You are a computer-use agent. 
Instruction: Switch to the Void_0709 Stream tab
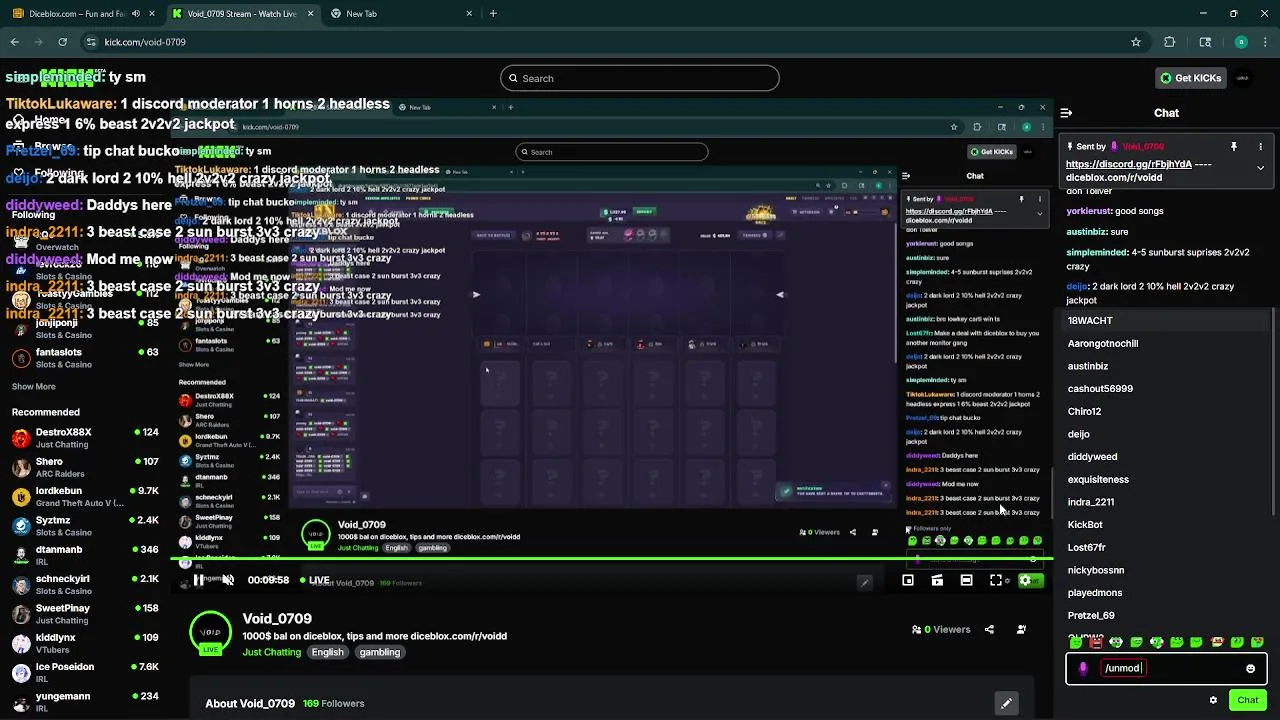tap(241, 14)
